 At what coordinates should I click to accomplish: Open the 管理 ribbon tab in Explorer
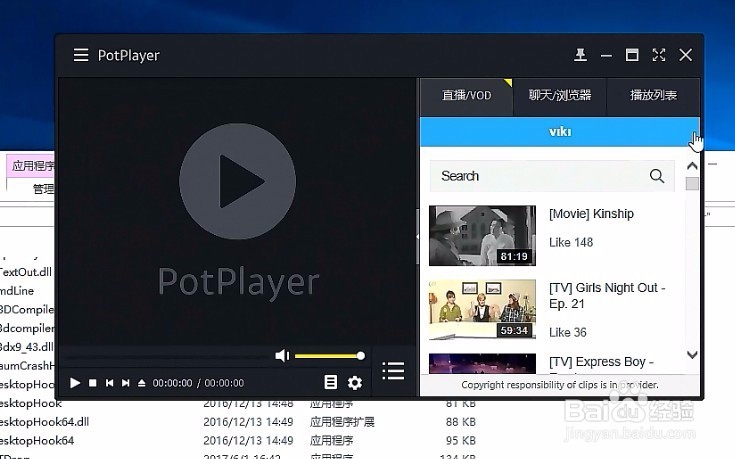click(x=42, y=189)
